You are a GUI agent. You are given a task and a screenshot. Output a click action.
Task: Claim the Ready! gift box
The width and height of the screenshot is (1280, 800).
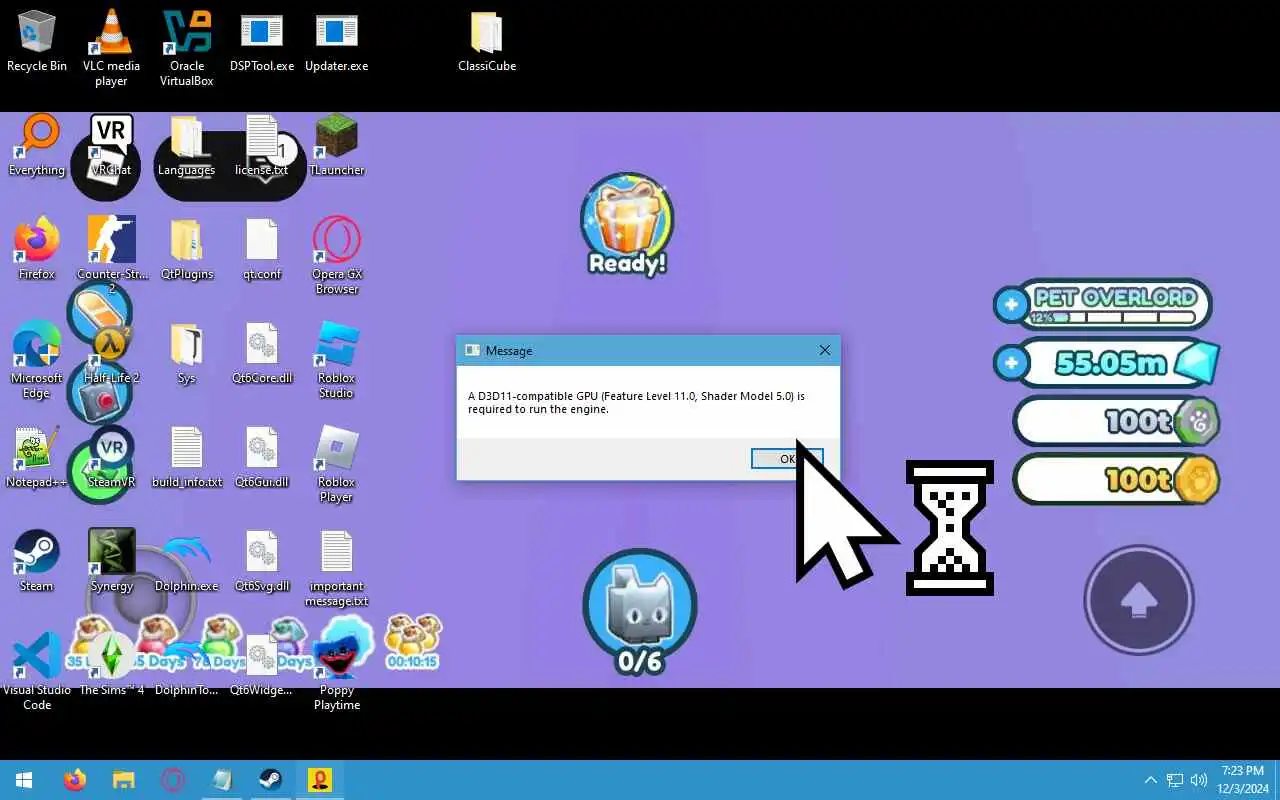pos(627,225)
